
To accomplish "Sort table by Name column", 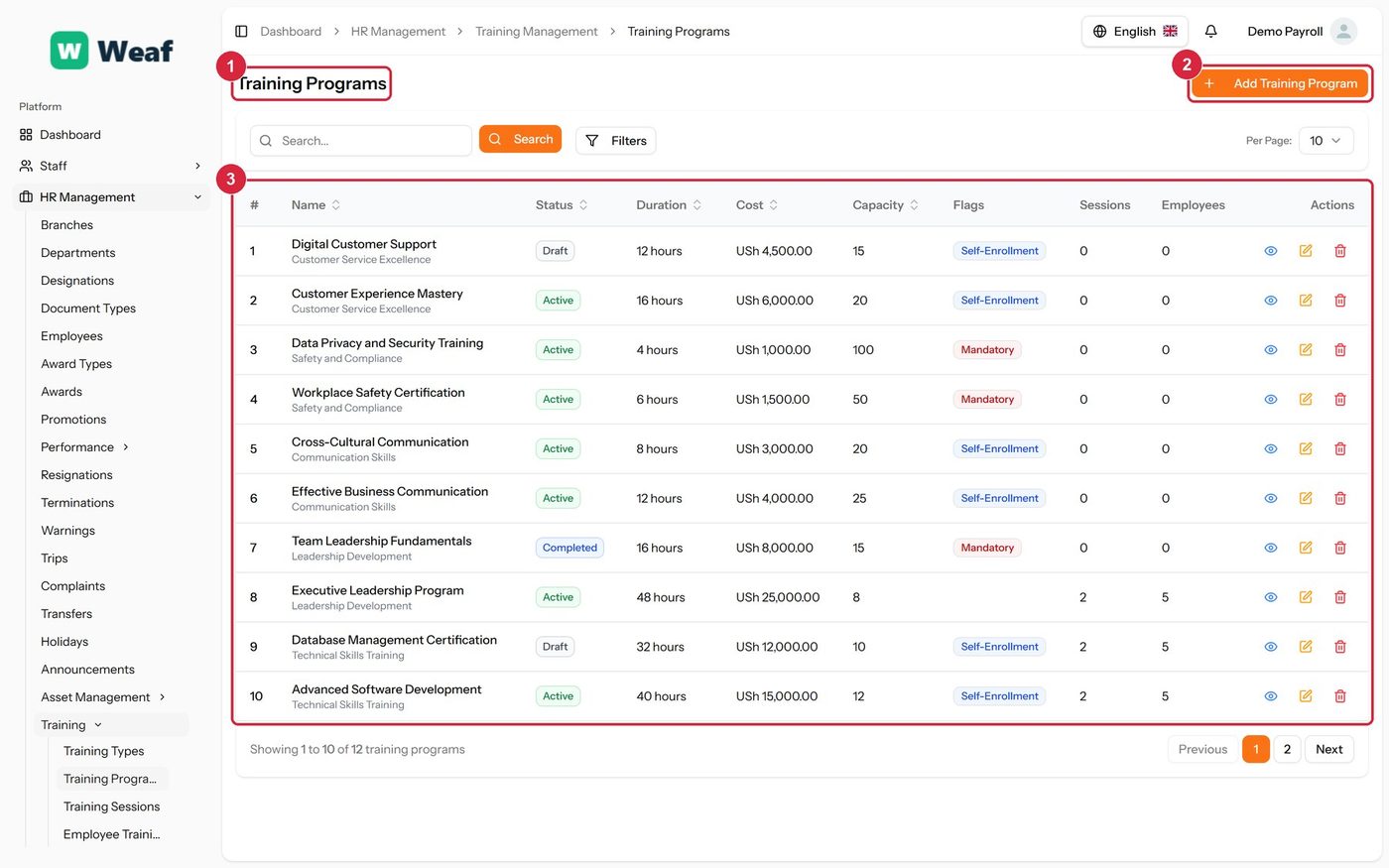I will pos(316,205).
